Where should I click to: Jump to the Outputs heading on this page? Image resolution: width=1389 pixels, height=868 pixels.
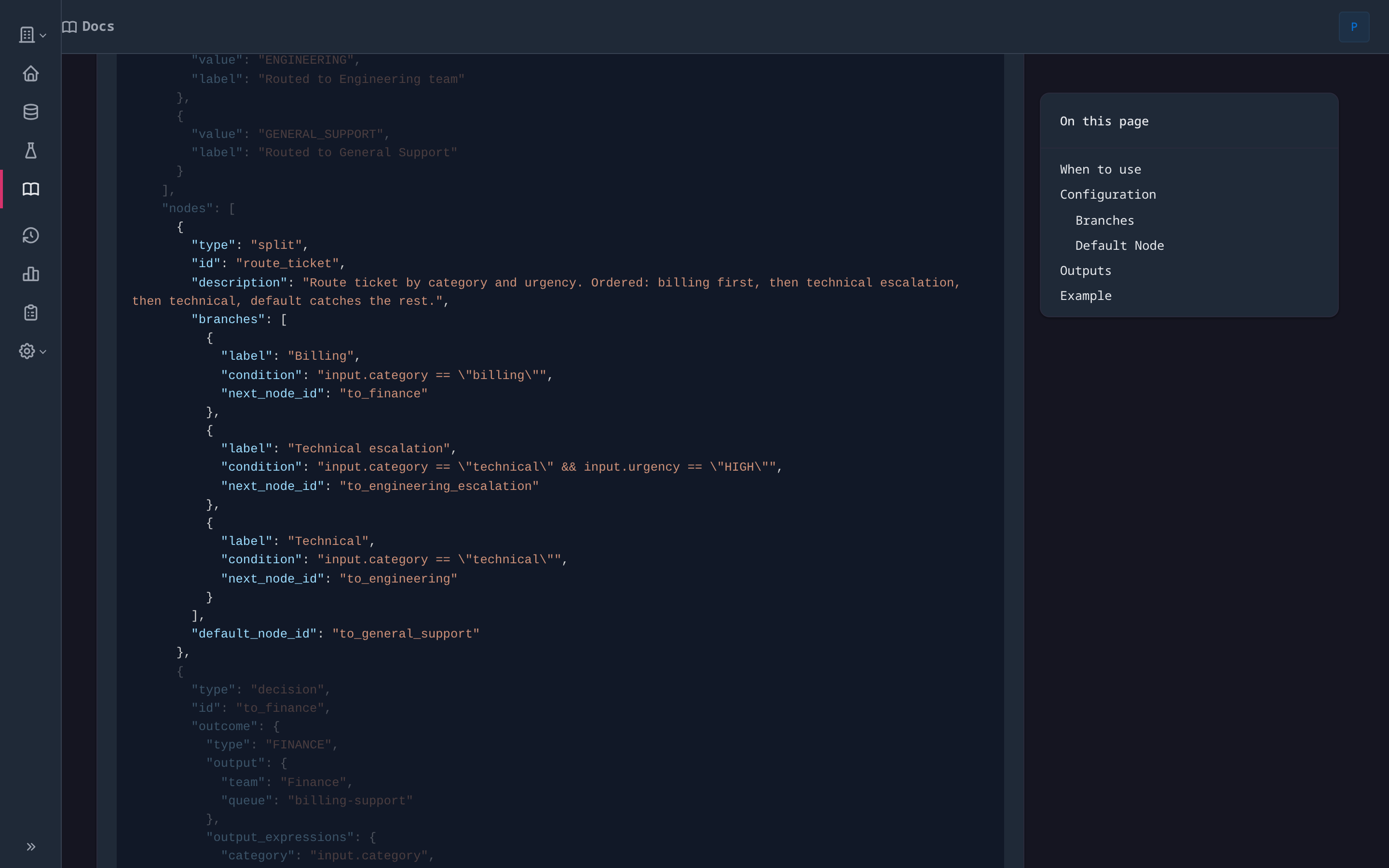click(1084, 271)
